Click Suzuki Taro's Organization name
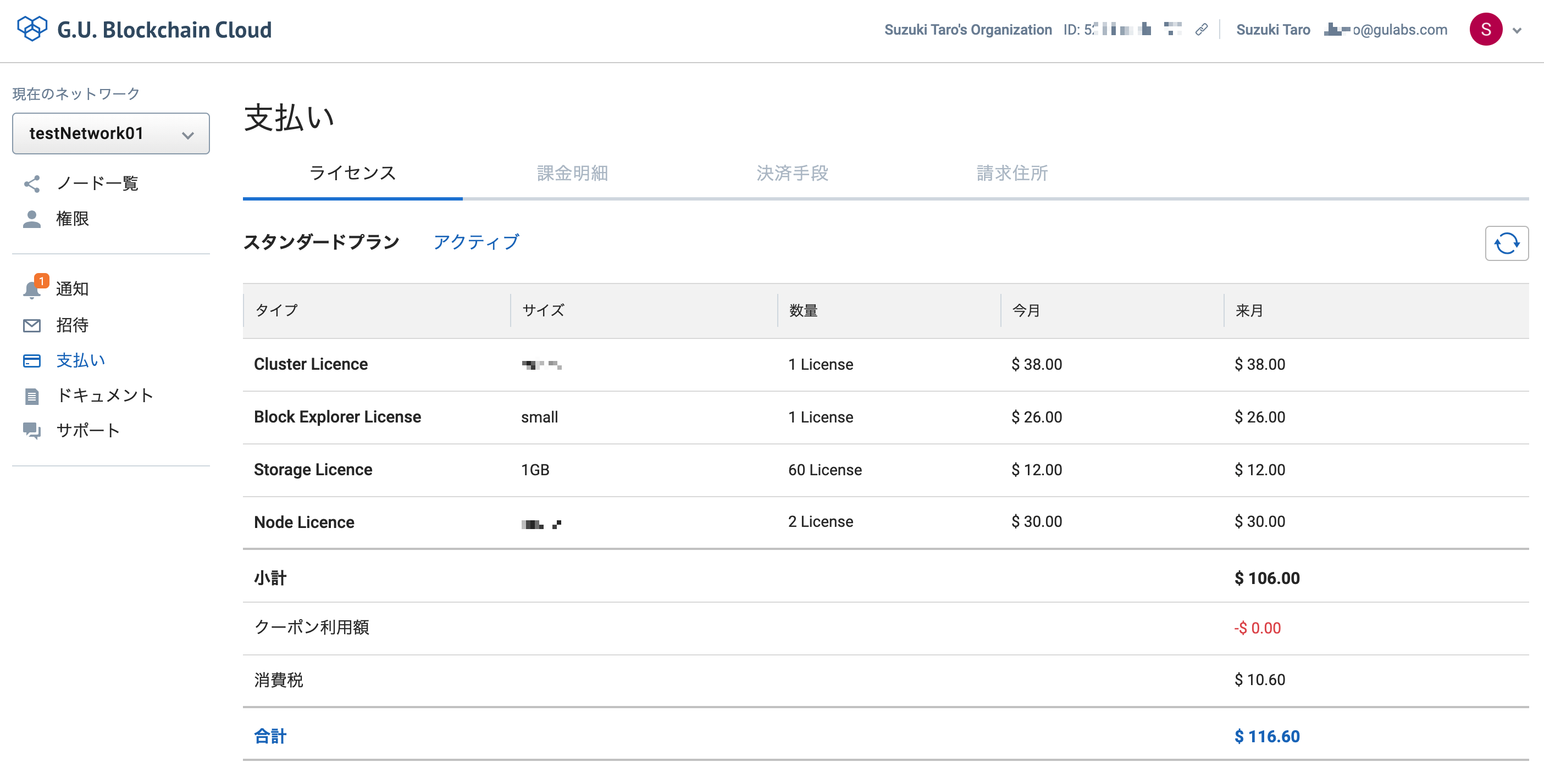 point(968,29)
